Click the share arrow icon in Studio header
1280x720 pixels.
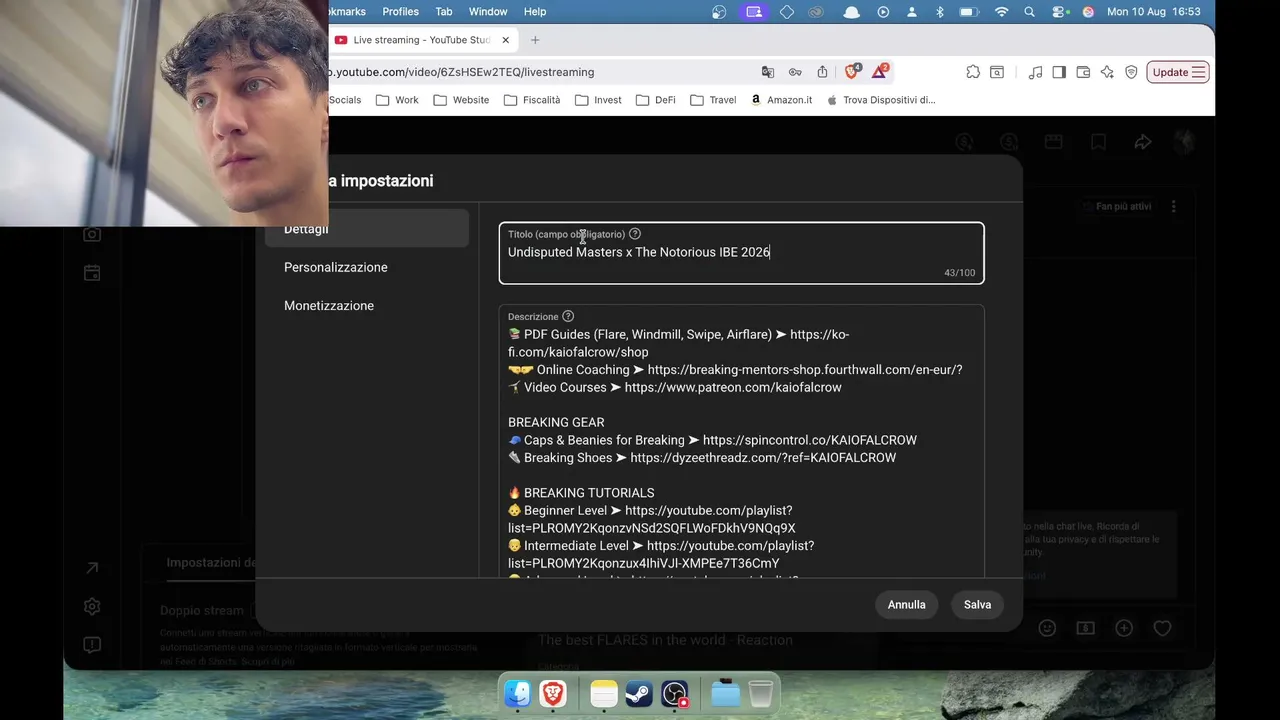tap(1143, 142)
